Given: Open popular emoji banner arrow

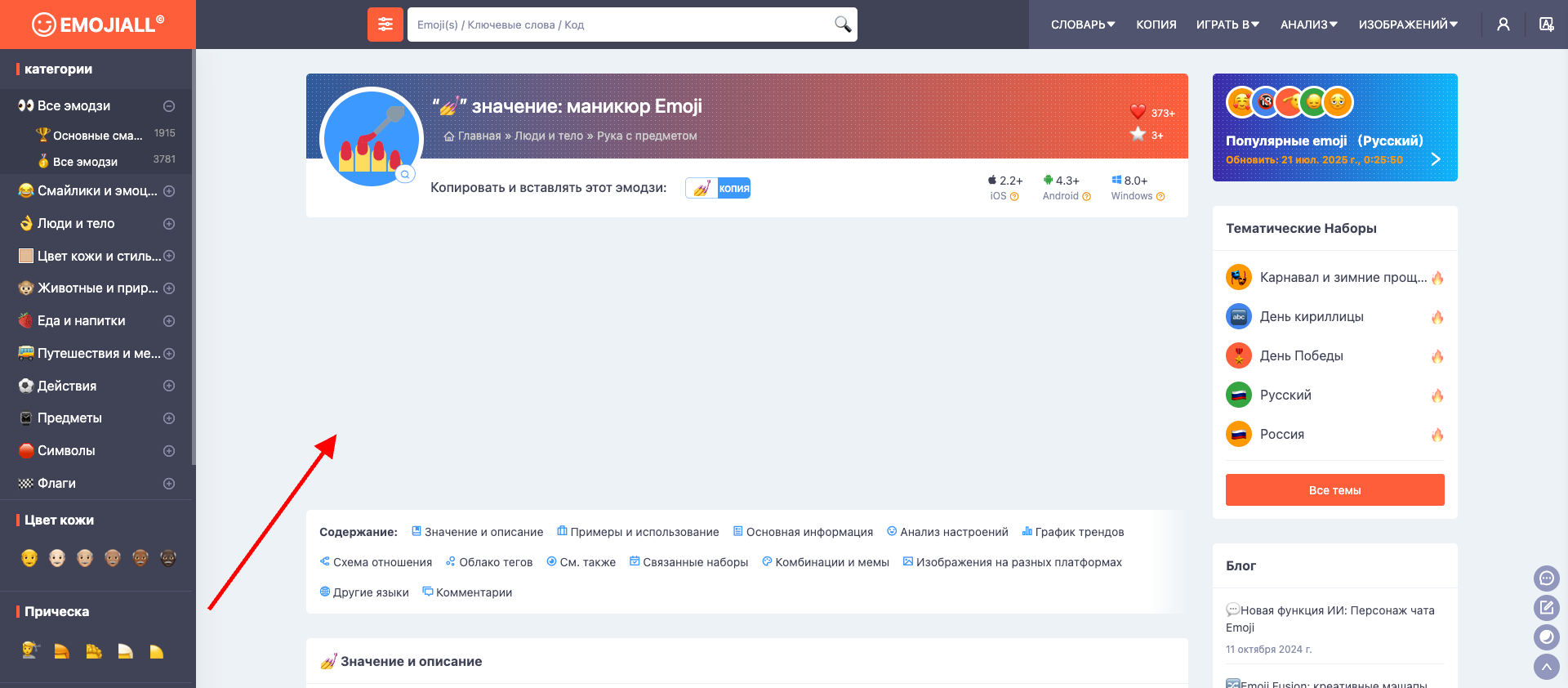Looking at the screenshot, I should (1436, 159).
